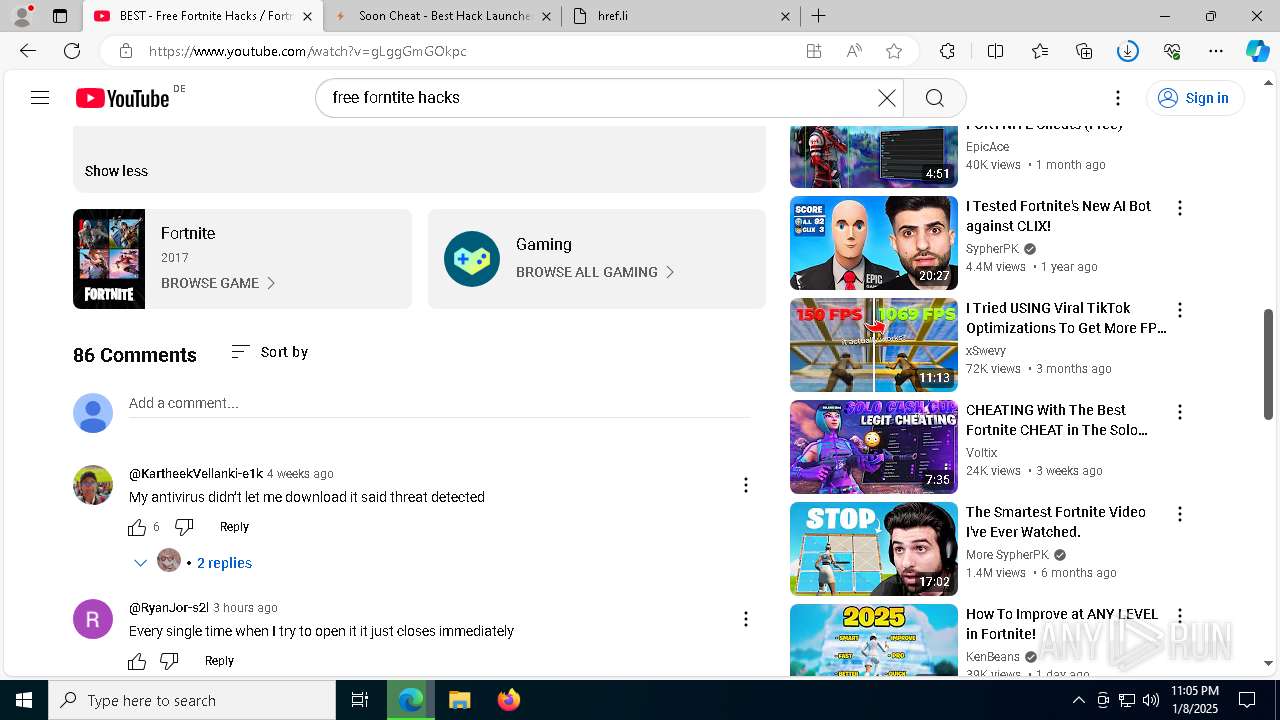Viewport: 1280px width, 720px height.
Task: Browse all Gaming link
Action: [595, 272]
